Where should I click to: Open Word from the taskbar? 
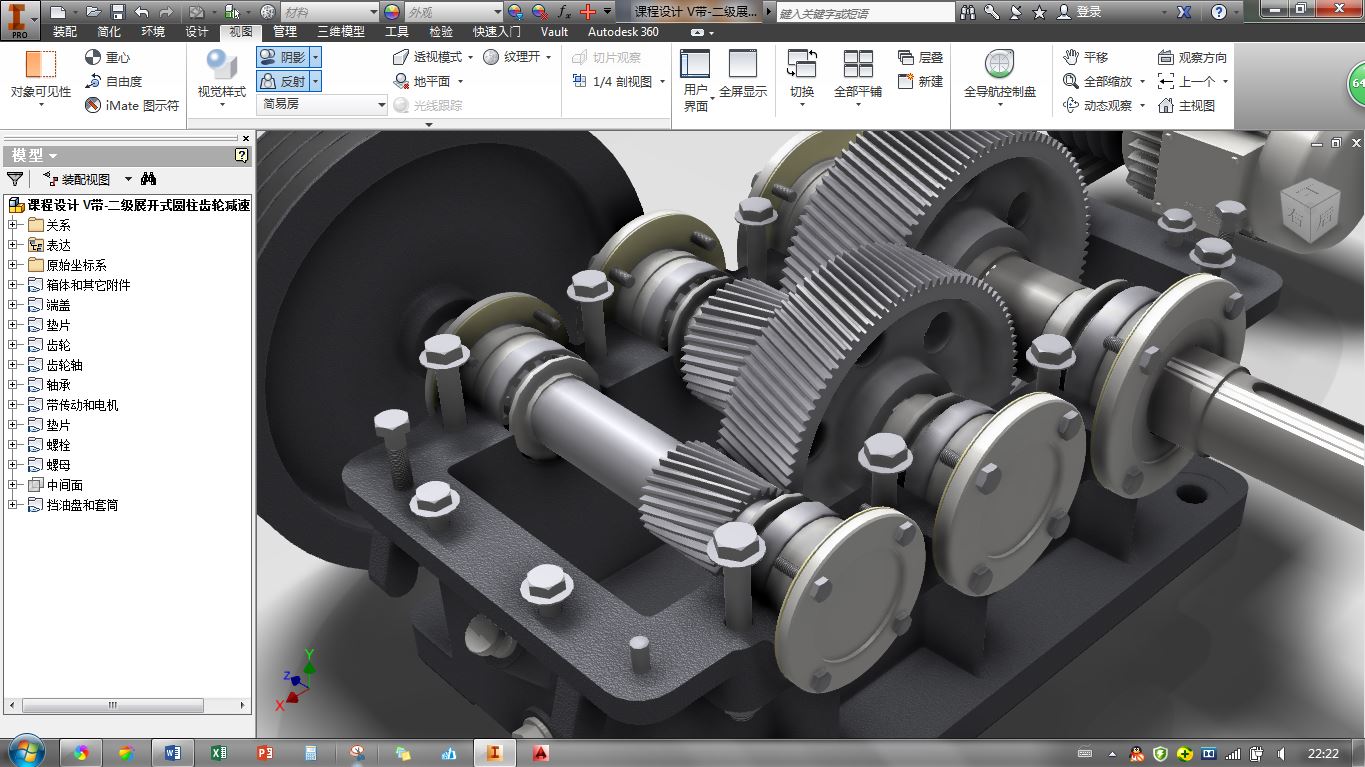click(171, 752)
